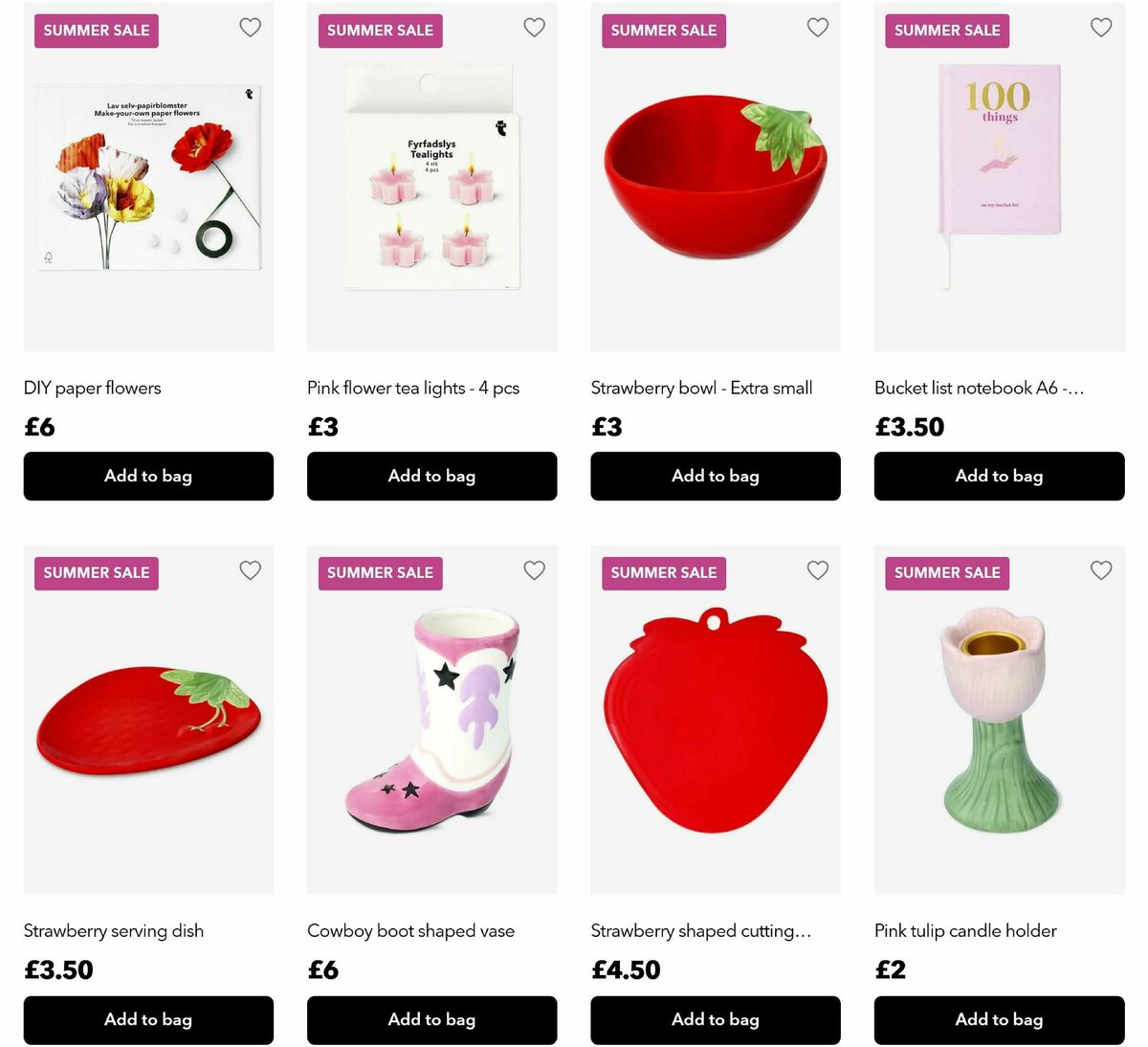Screen dimensions: 1148x1047
Task: Tap heart on Strawberry shaped cutting board
Action: [x=817, y=570]
